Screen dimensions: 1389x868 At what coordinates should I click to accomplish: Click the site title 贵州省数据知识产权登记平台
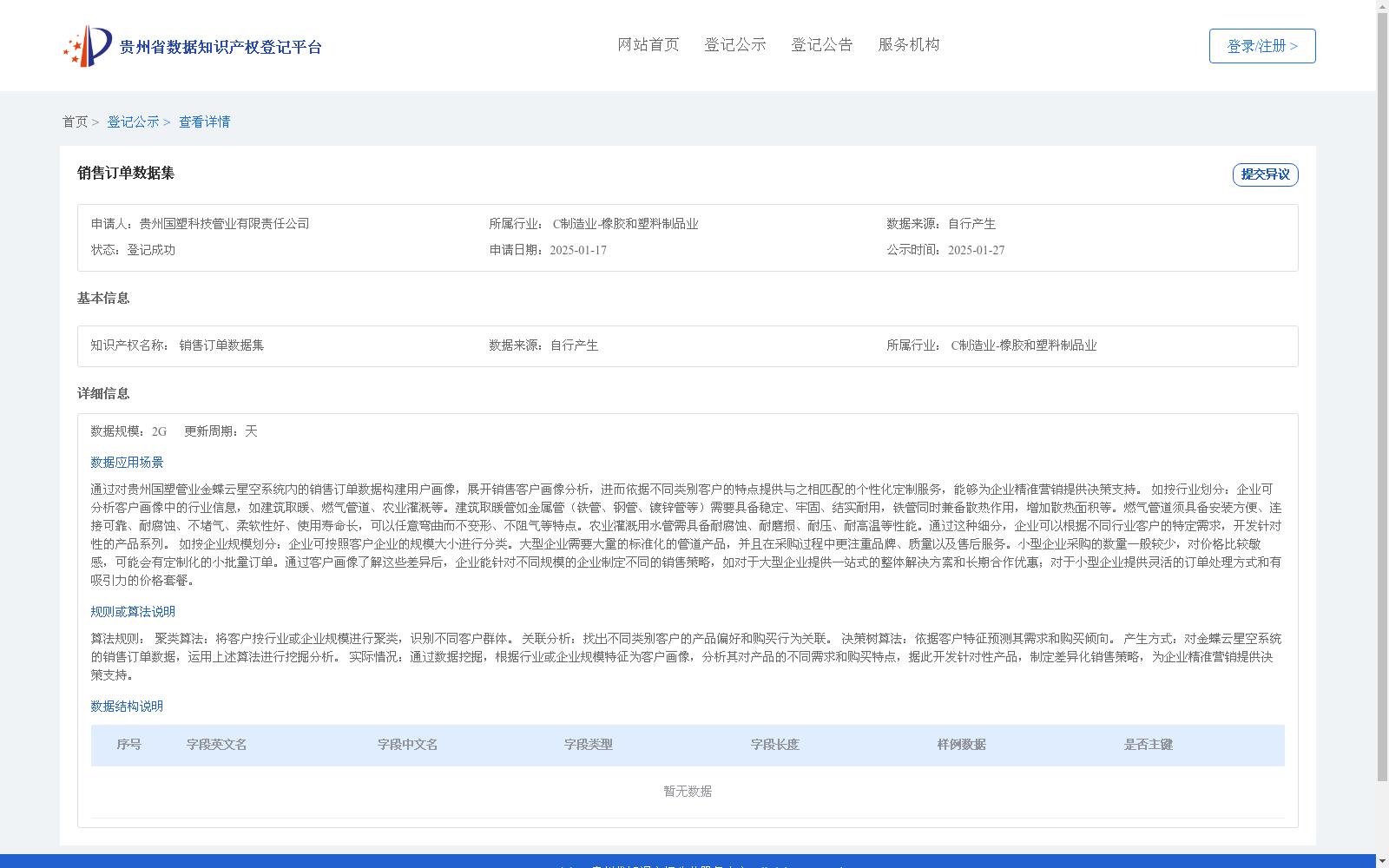221,47
